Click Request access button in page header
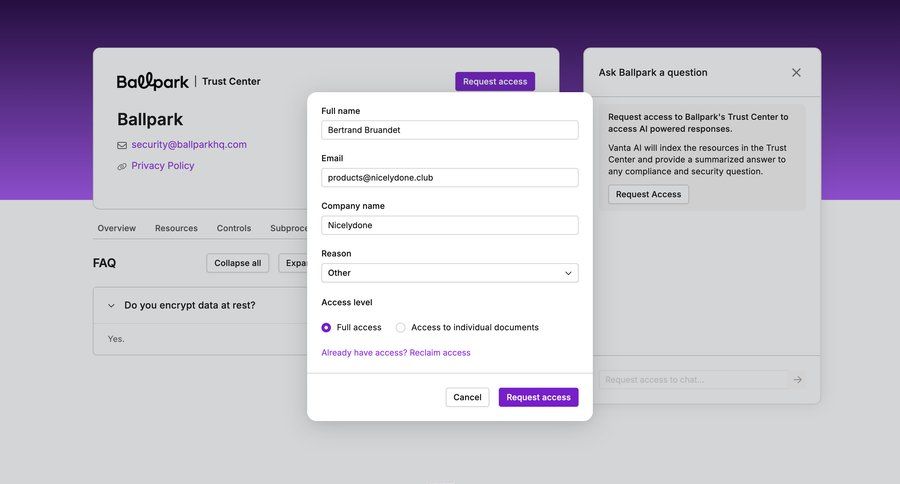 pyautogui.click(x=495, y=82)
